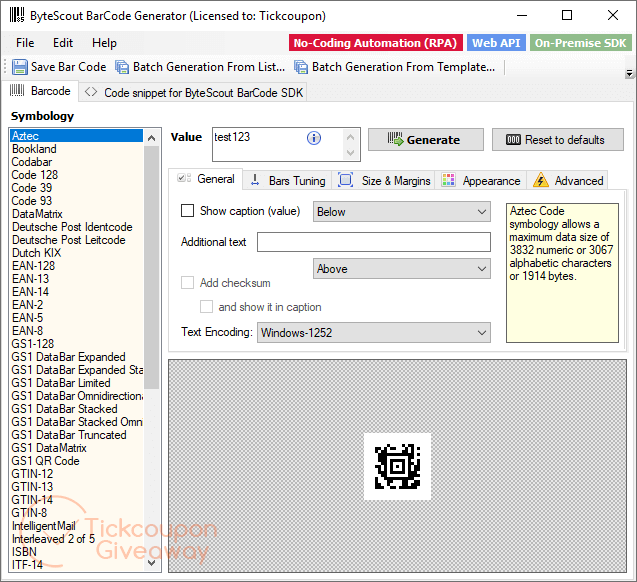Screen dimensions: 637x582
Task: Open the Help menu
Action: [104, 43]
